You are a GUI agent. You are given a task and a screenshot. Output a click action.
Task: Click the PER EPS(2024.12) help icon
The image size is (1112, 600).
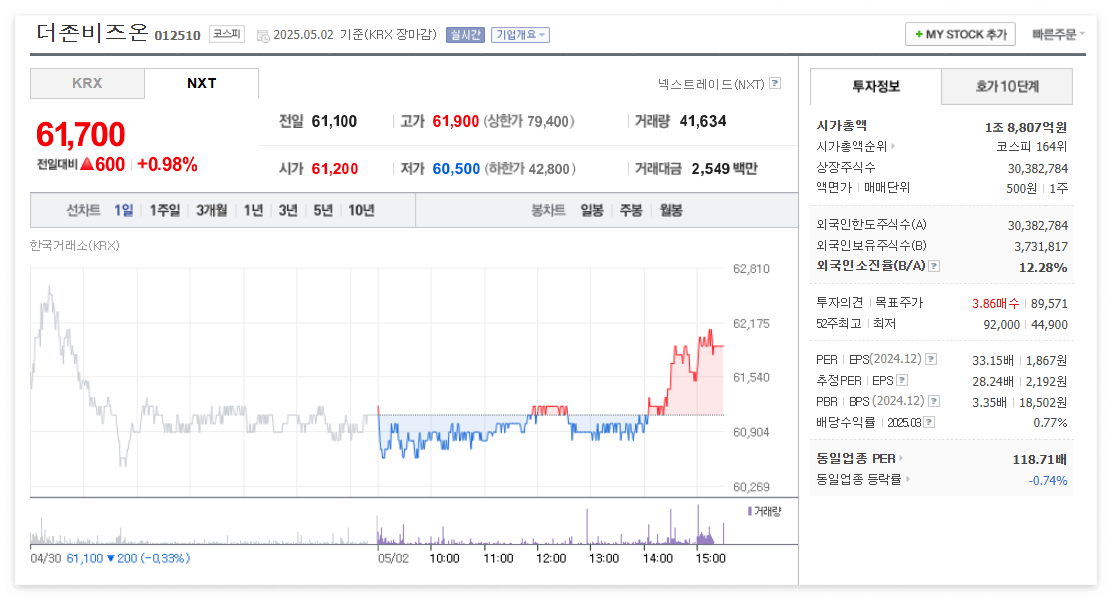(931, 359)
